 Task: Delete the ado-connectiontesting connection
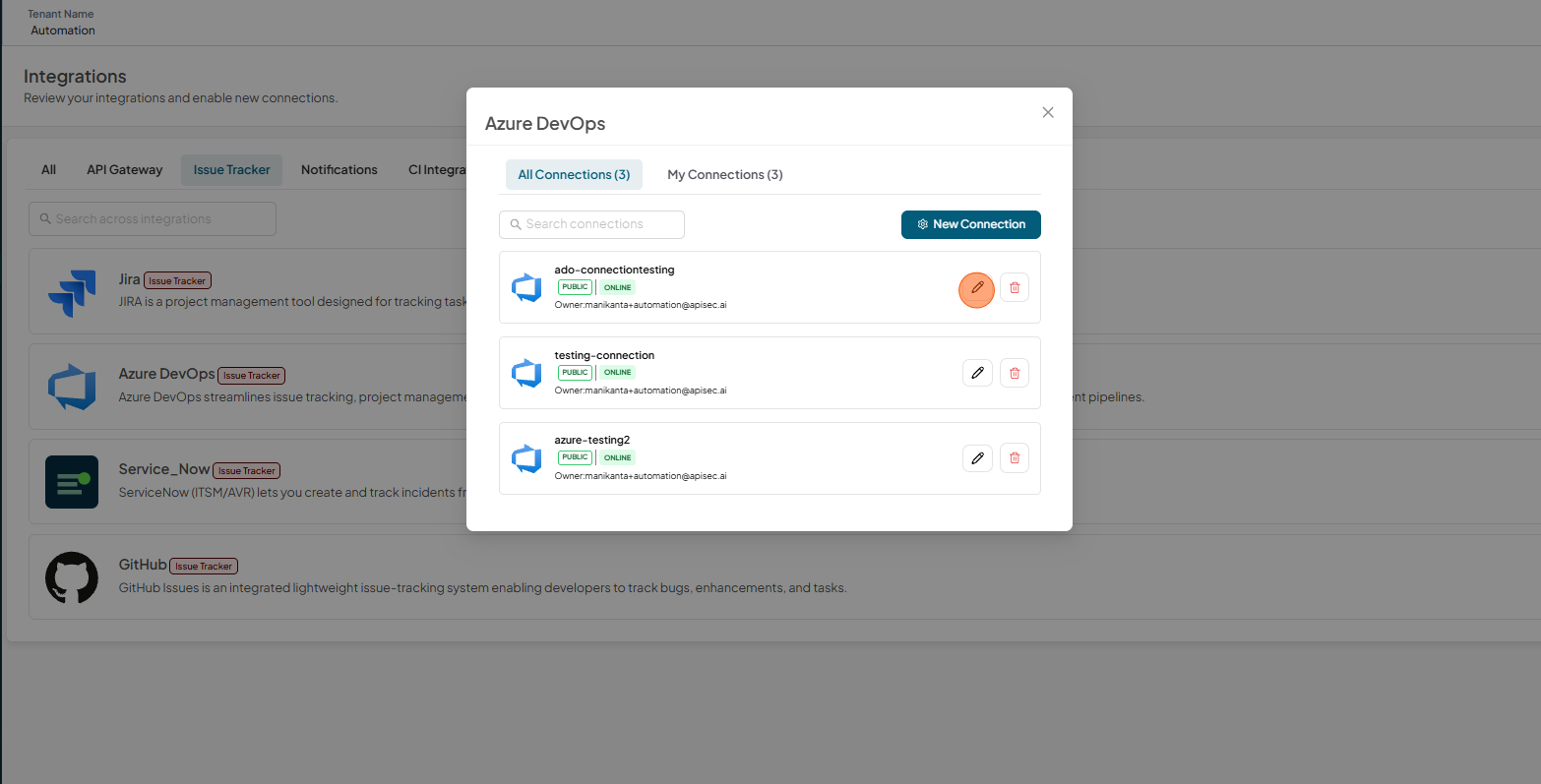[1015, 288]
